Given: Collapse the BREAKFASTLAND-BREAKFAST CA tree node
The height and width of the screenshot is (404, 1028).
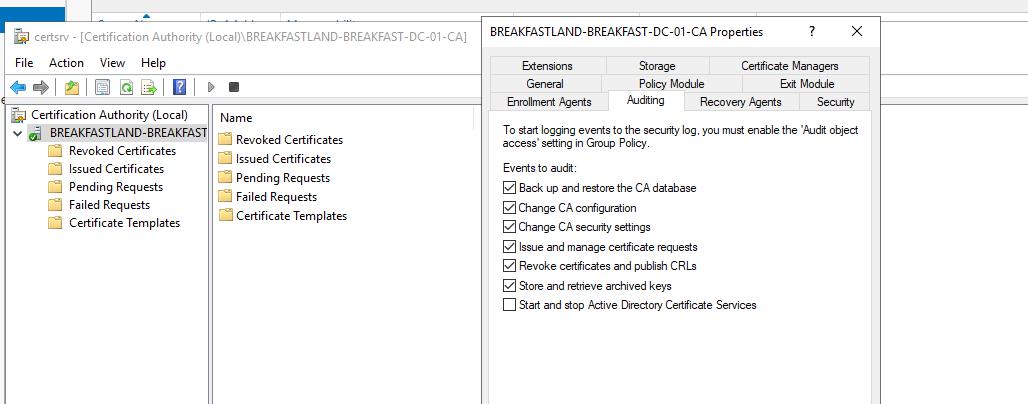Looking at the screenshot, I should tap(17, 133).
